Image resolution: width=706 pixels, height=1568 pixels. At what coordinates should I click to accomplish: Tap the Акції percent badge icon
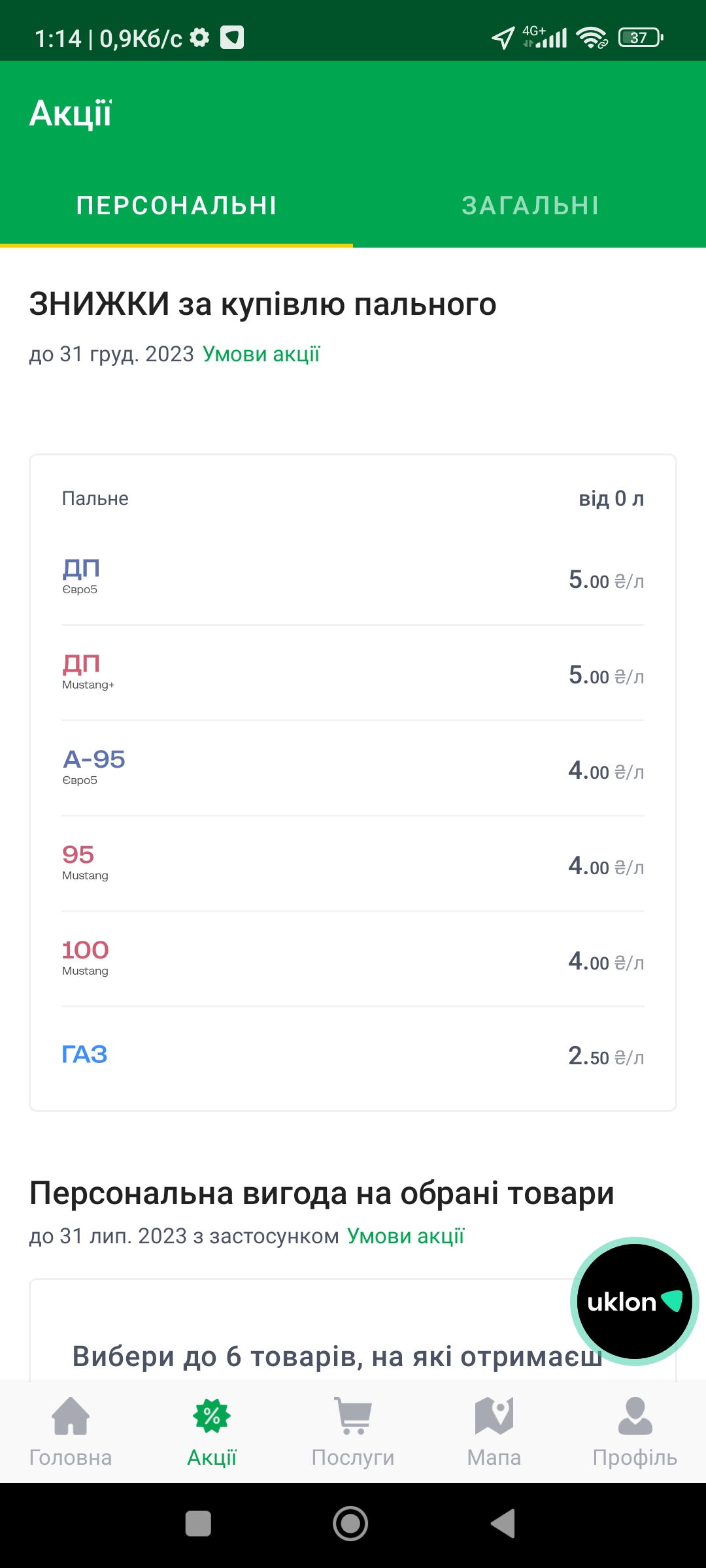tap(212, 1416)
